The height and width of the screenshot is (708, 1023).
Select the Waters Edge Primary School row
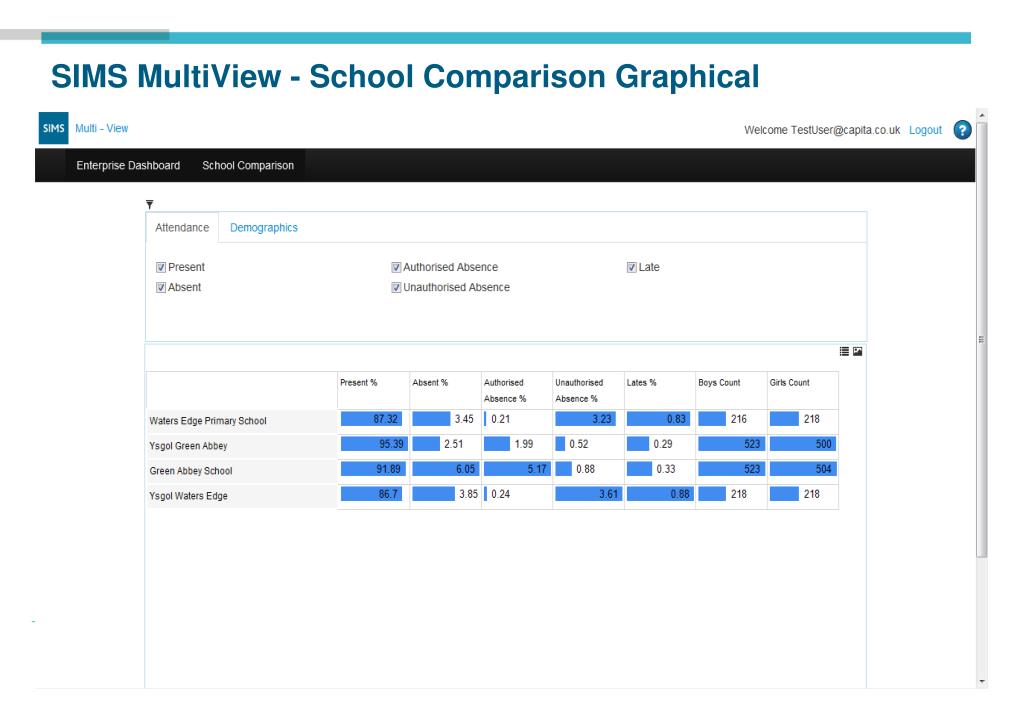[x=493, y=420]
